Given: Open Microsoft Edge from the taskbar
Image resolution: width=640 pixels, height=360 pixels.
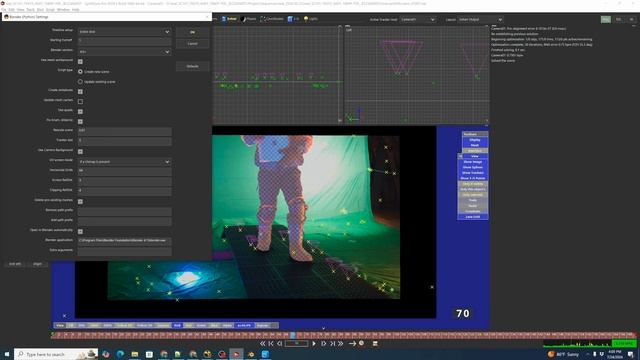Looking at the screenshot, I should (x=120, y=354).
